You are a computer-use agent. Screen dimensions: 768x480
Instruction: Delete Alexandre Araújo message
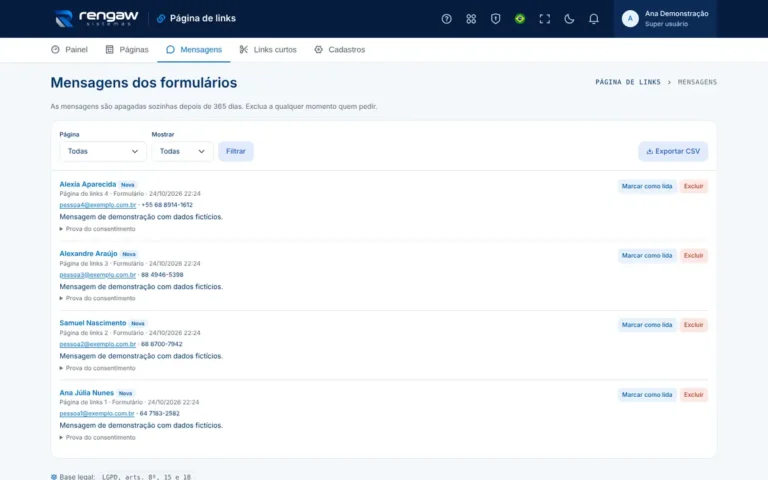pos(694,256)
